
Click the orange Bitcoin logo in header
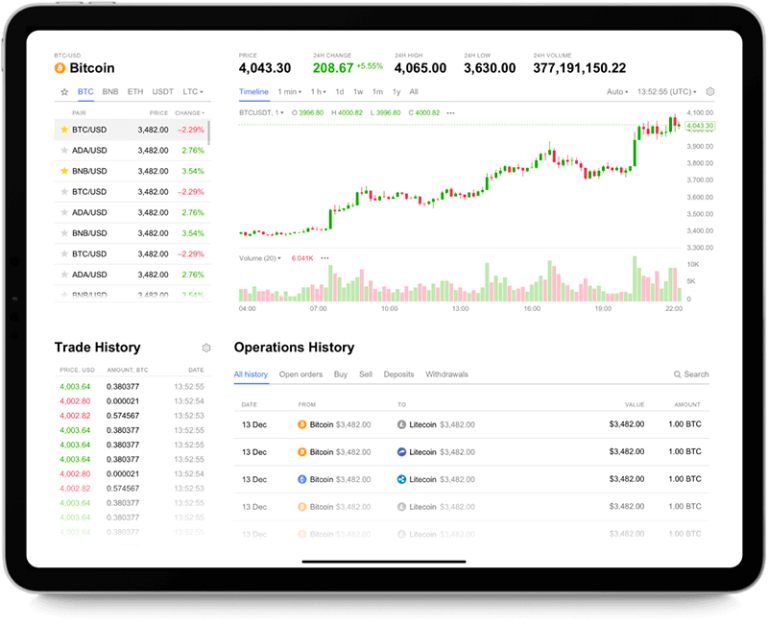(x=60, y=68)
